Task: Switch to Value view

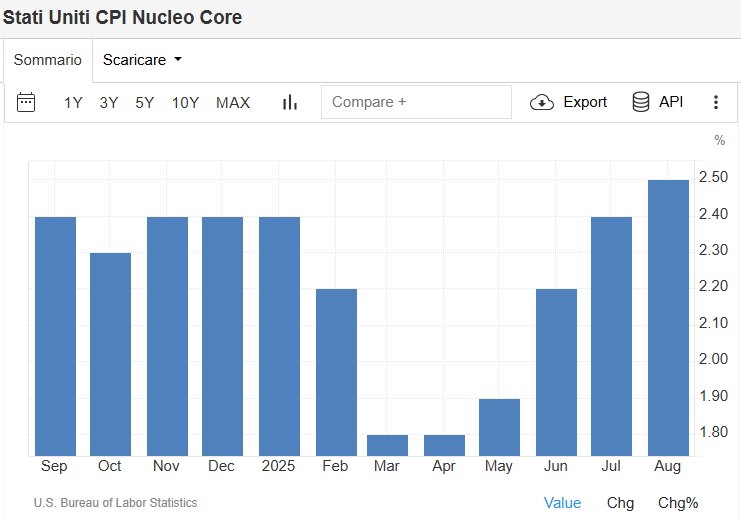Action: (x=562, y=503)
